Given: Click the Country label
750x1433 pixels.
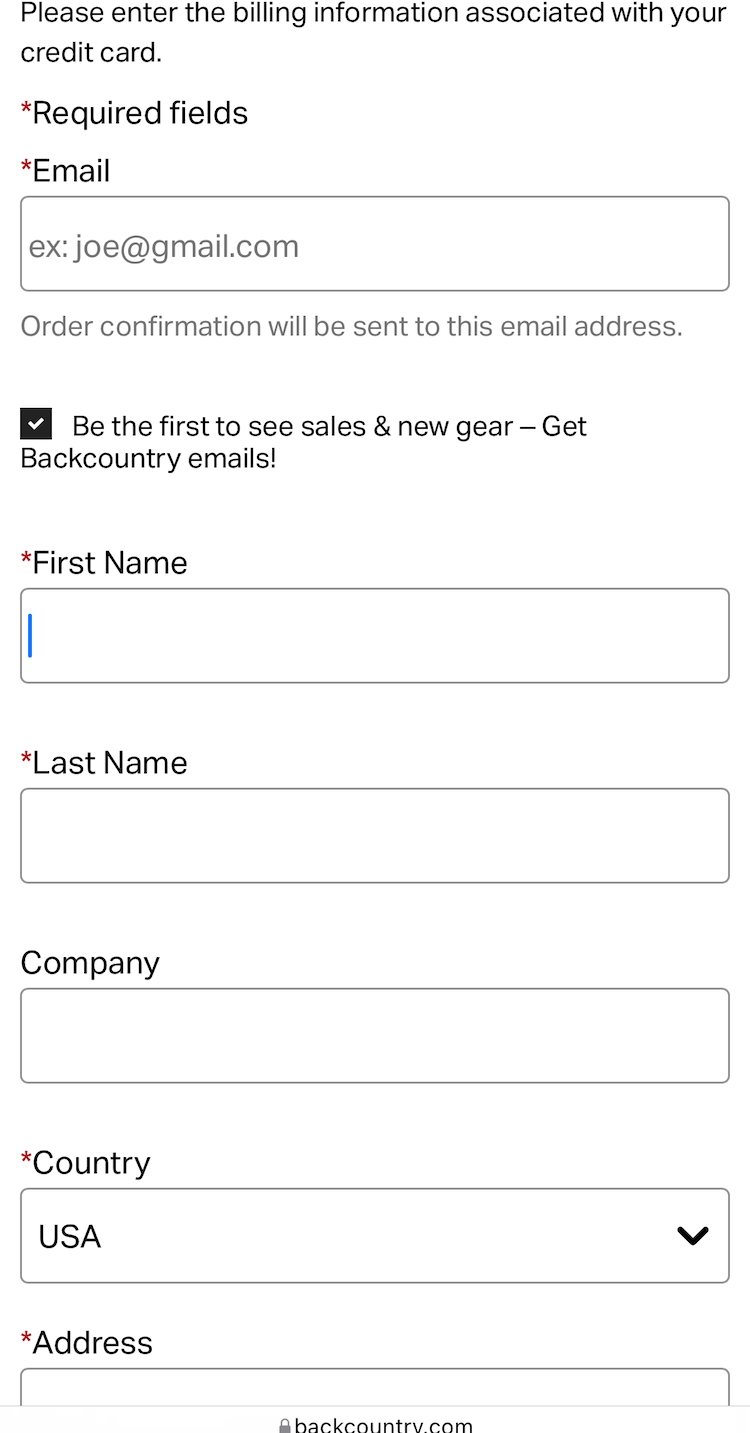Looking at the screenshot, I should (x=91, y=1163).
